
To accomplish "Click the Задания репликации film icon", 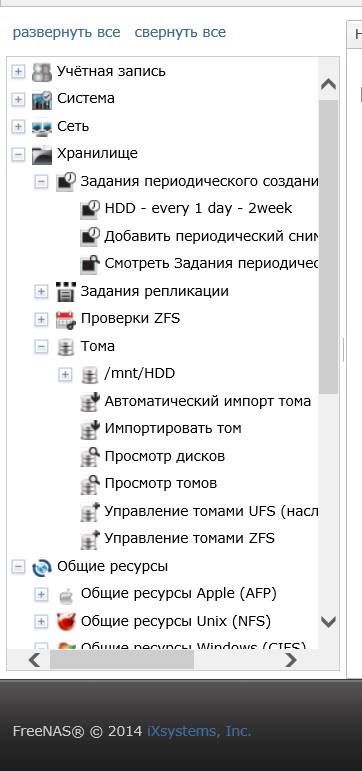I will (x=65, y=292).
